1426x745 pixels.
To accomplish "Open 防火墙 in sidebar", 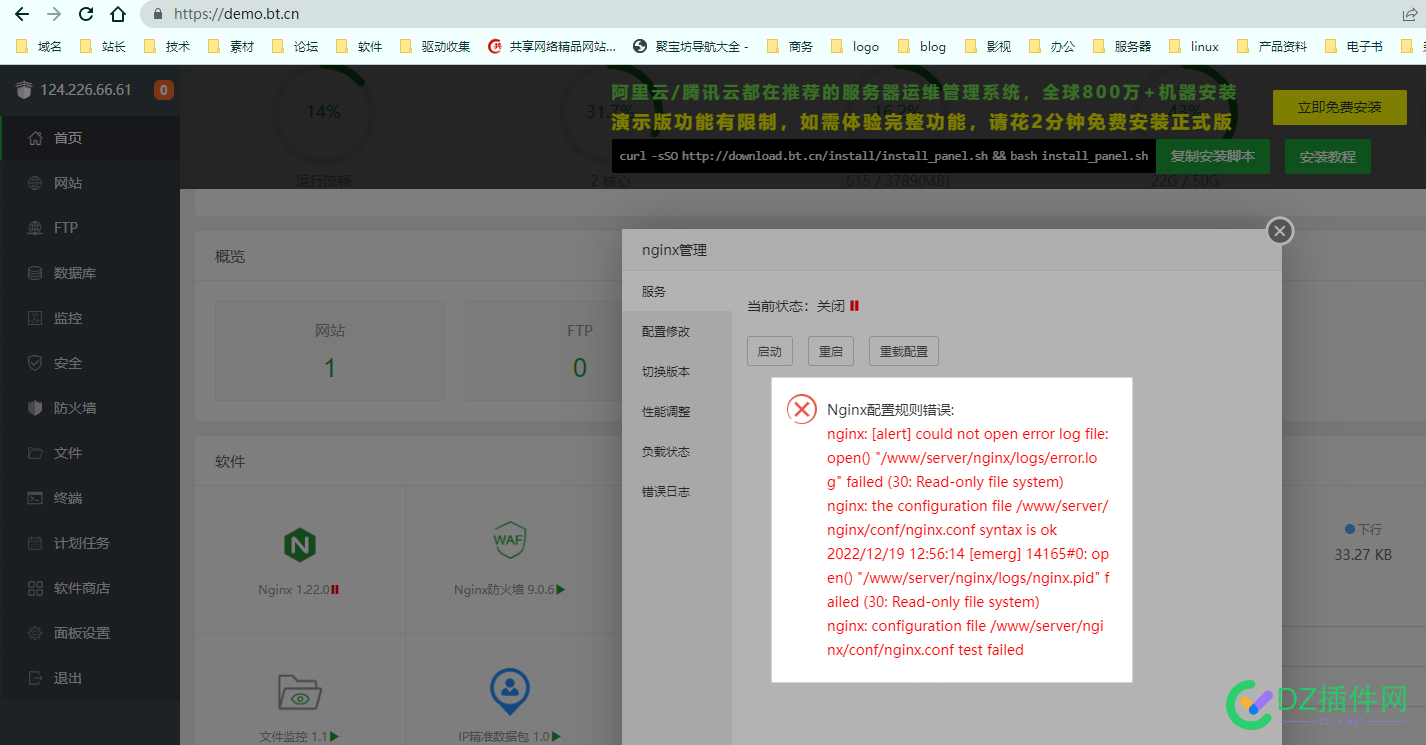I will tap(90, 408).
